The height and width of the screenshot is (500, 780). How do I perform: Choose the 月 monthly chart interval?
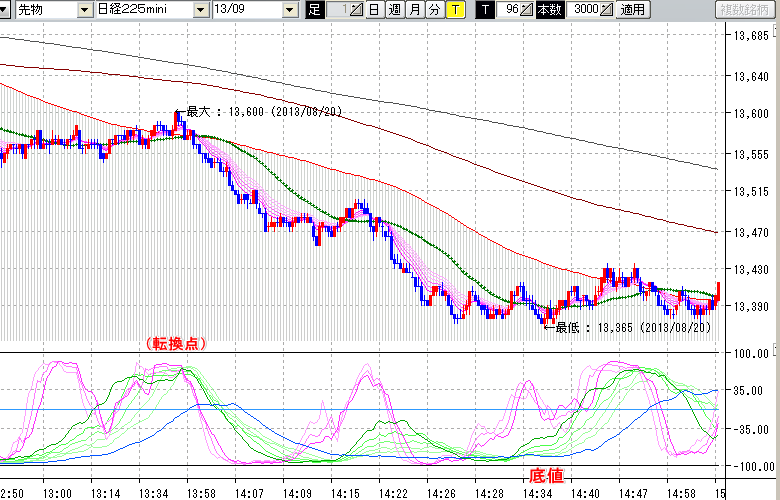pyautogui.click(x=414, y=9)
